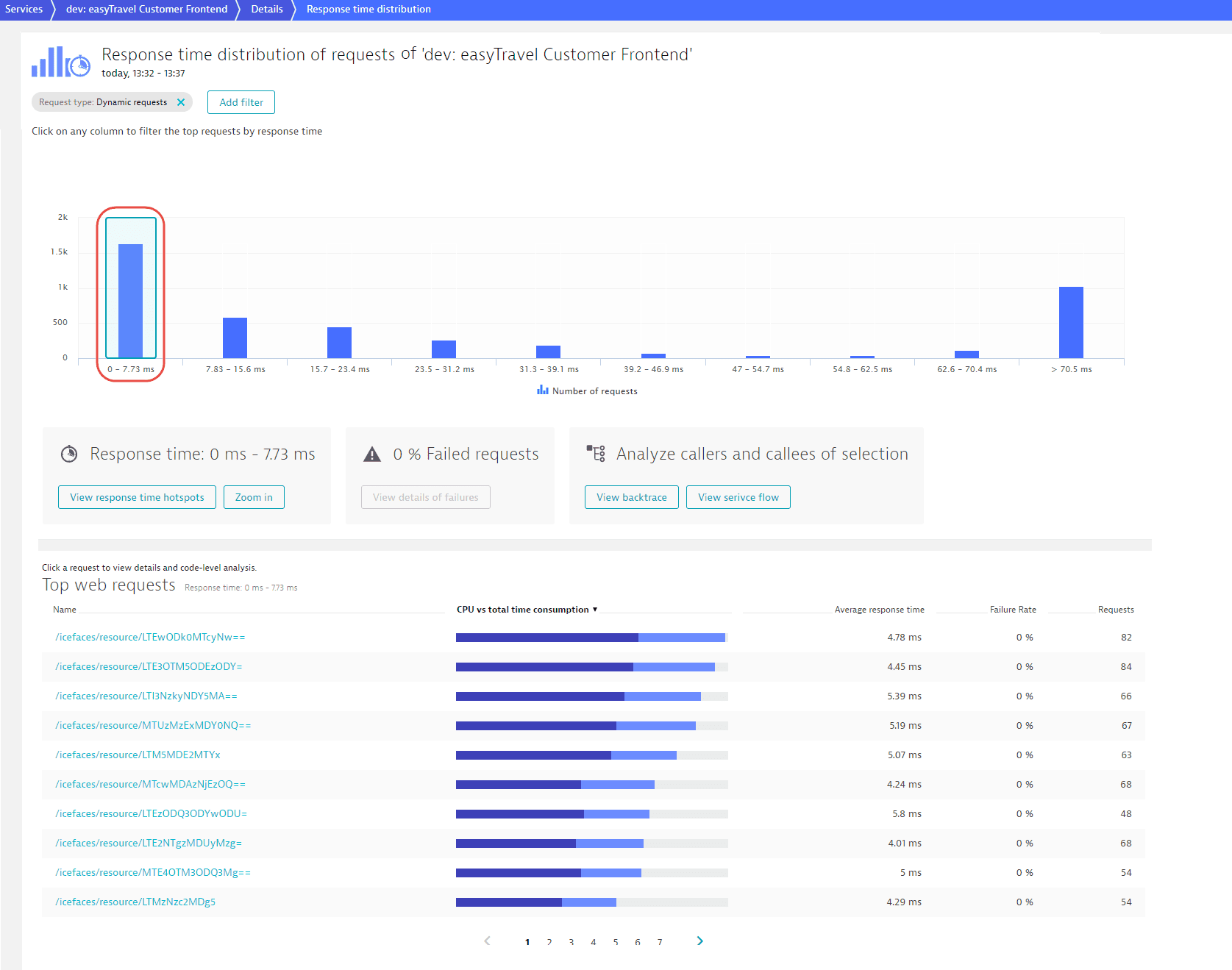
Task: Click the stopwatch icon next to Response time
Action: 69,454
